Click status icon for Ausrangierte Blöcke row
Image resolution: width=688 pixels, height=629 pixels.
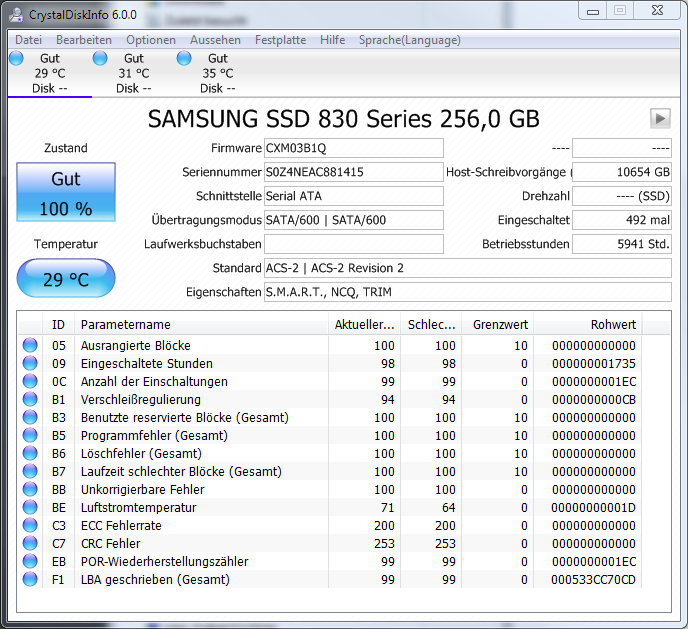click(x=30, y=345)
